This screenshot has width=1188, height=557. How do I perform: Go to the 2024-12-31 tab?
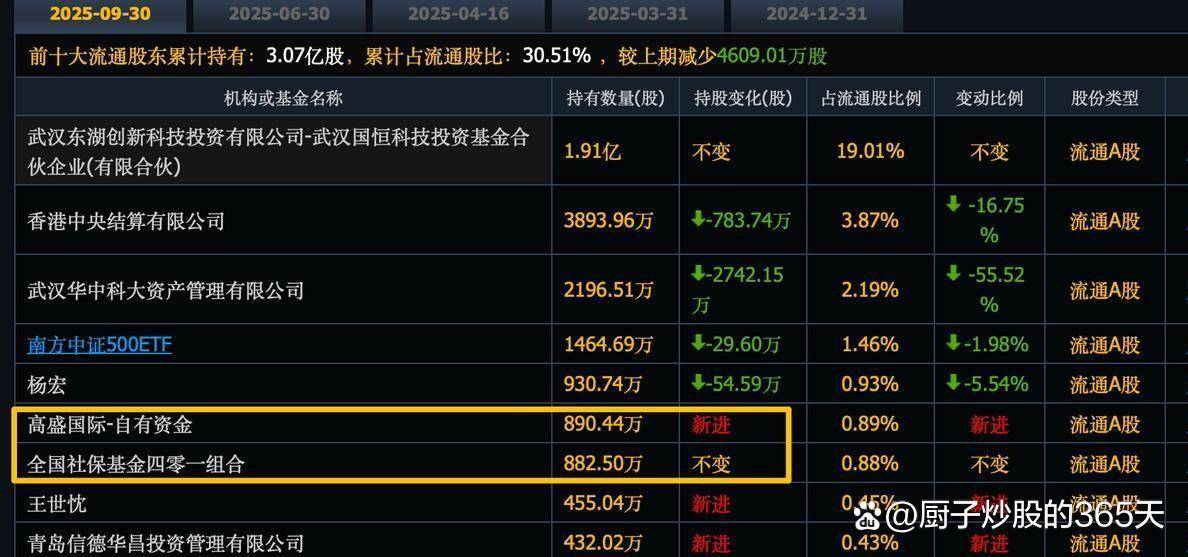coord(815,14)
